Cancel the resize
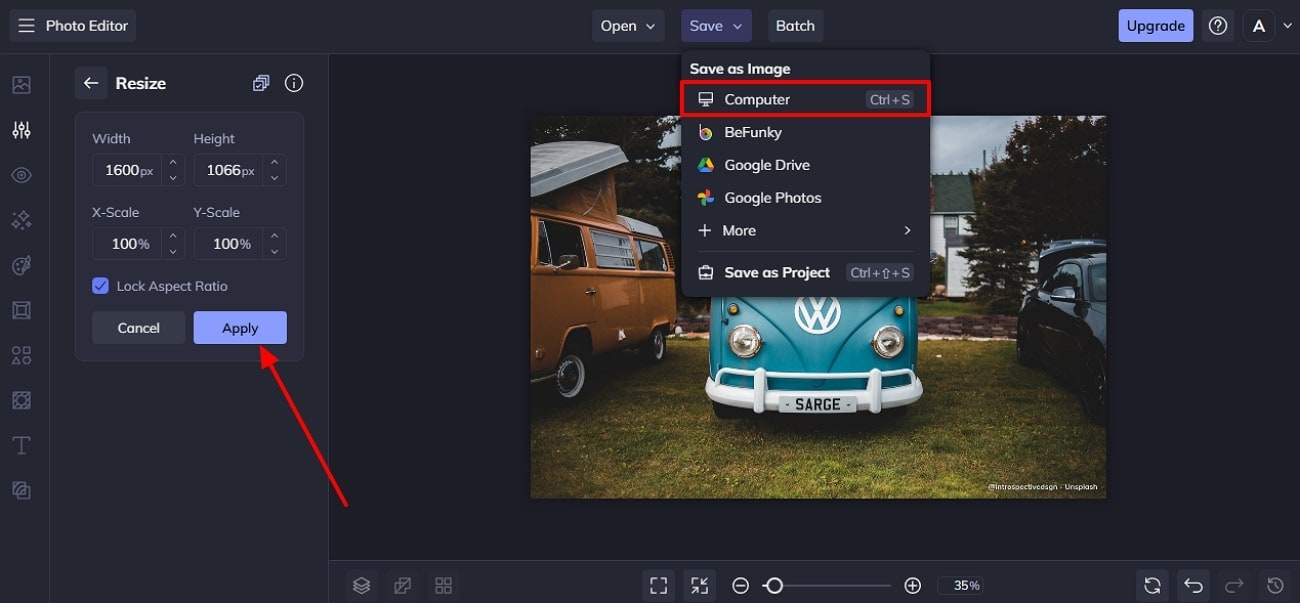This screenshot has width=1300, height=603. 138,328
